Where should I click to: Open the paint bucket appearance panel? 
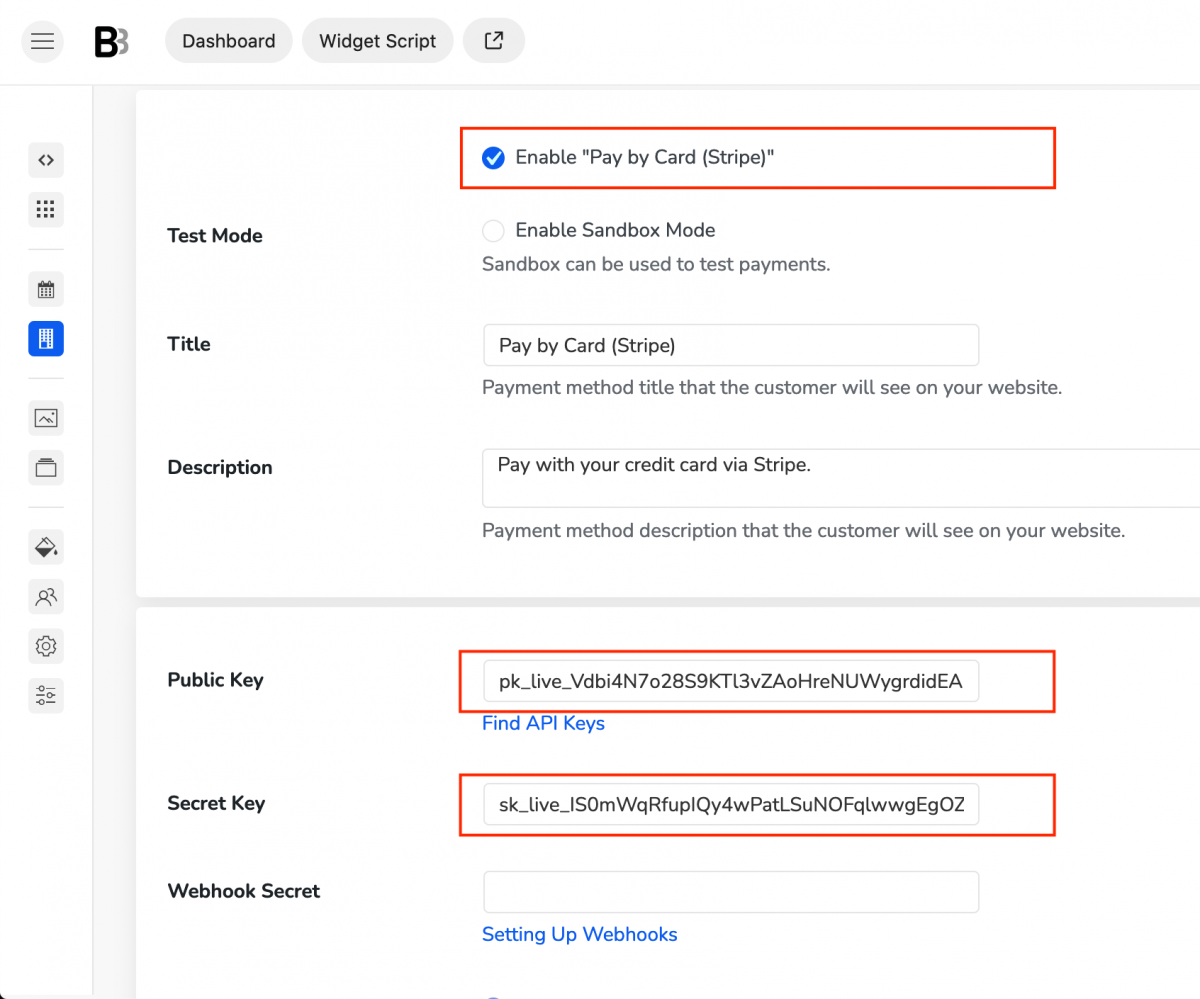[x=46, y=547]
